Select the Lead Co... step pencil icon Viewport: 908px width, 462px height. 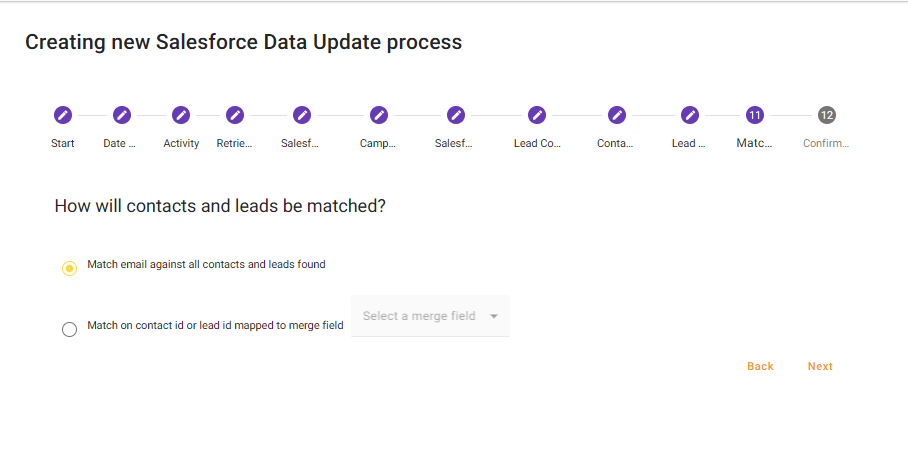point(537,115)
